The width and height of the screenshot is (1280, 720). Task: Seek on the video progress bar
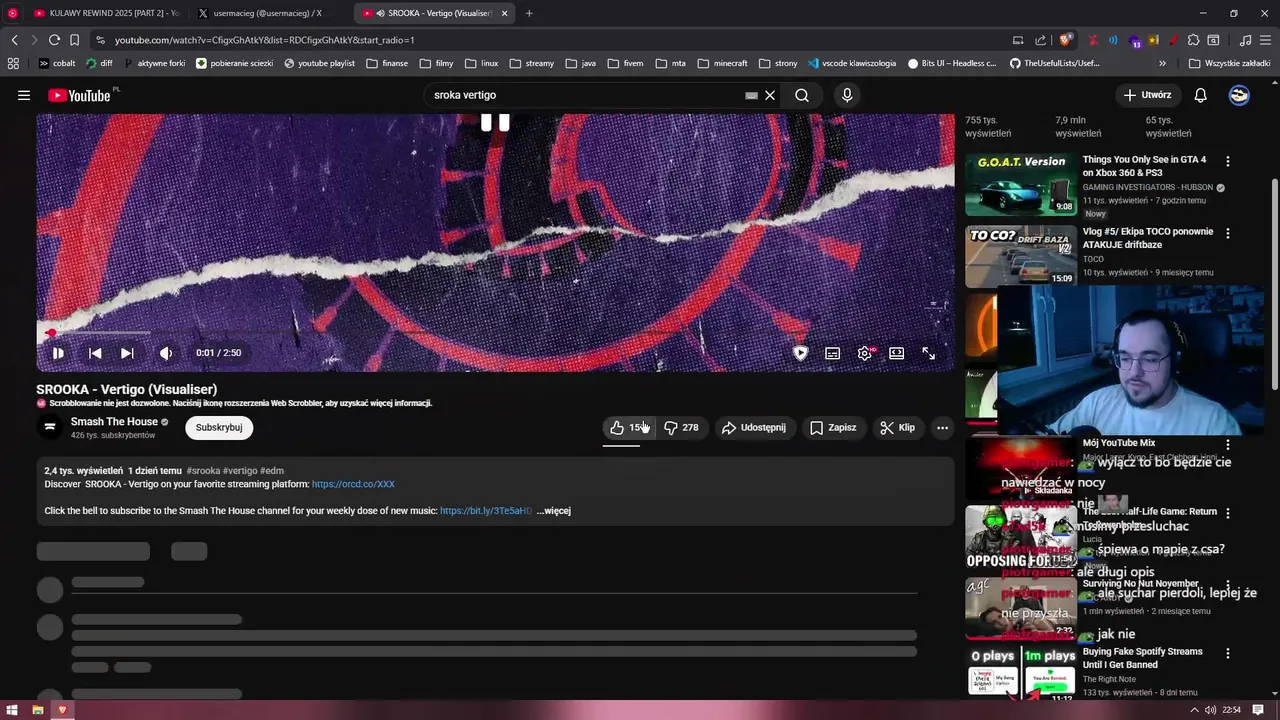point(495,333)
